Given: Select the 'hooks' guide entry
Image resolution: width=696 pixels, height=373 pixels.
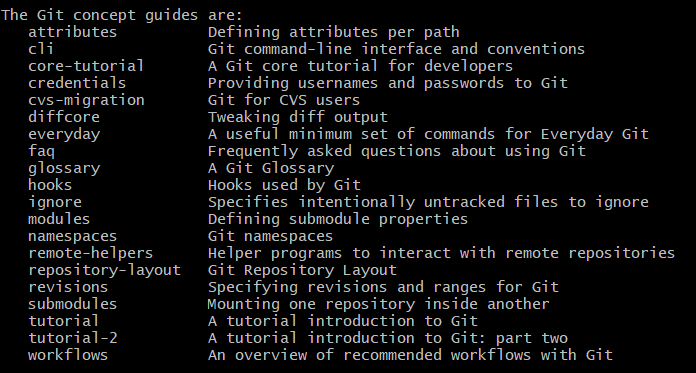Looking at the screenshot, I should [x=50, y=185].
